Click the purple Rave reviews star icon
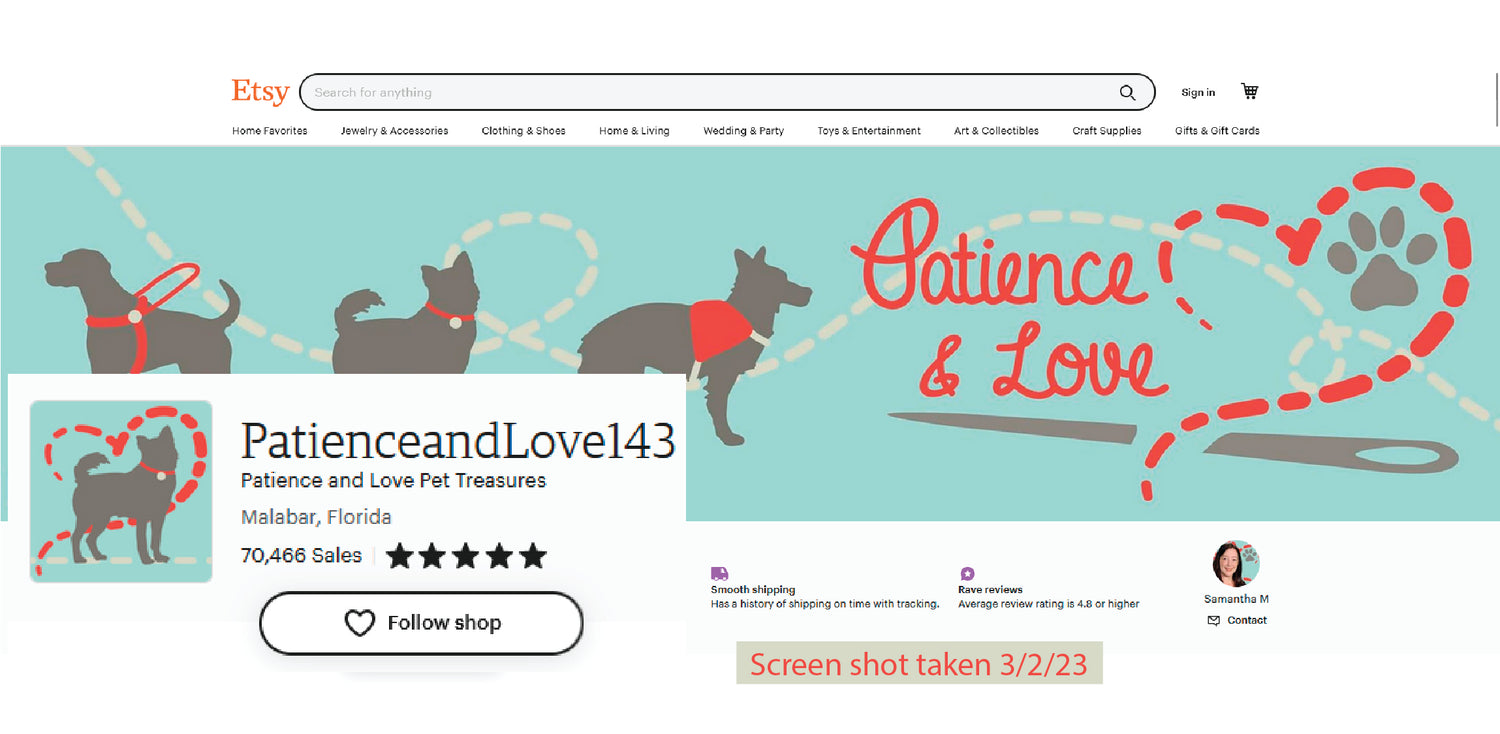 click(x=967, y=574)
